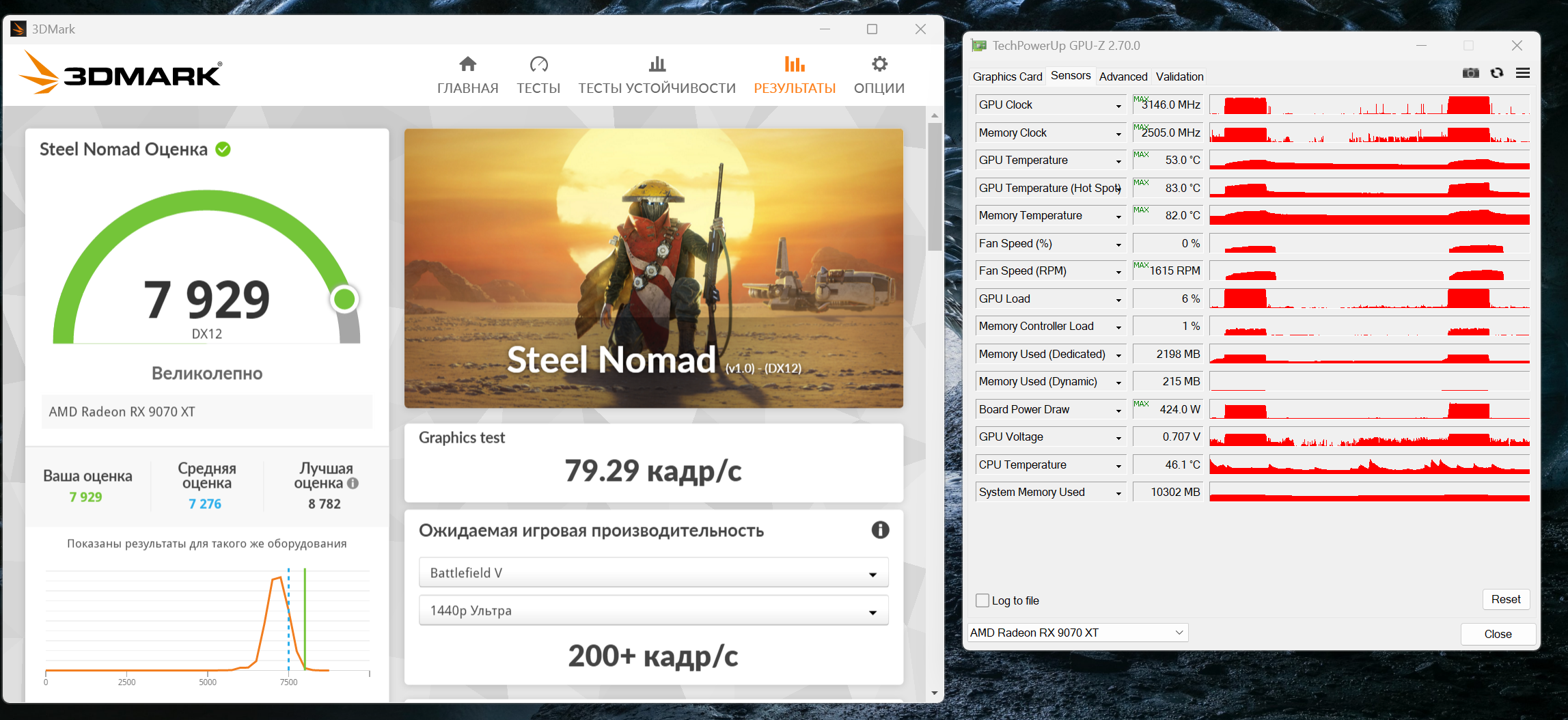Click the GPU-Z title bar app icon
Viewport: 1568px width, 720px height.
click(x=979, y=46)
